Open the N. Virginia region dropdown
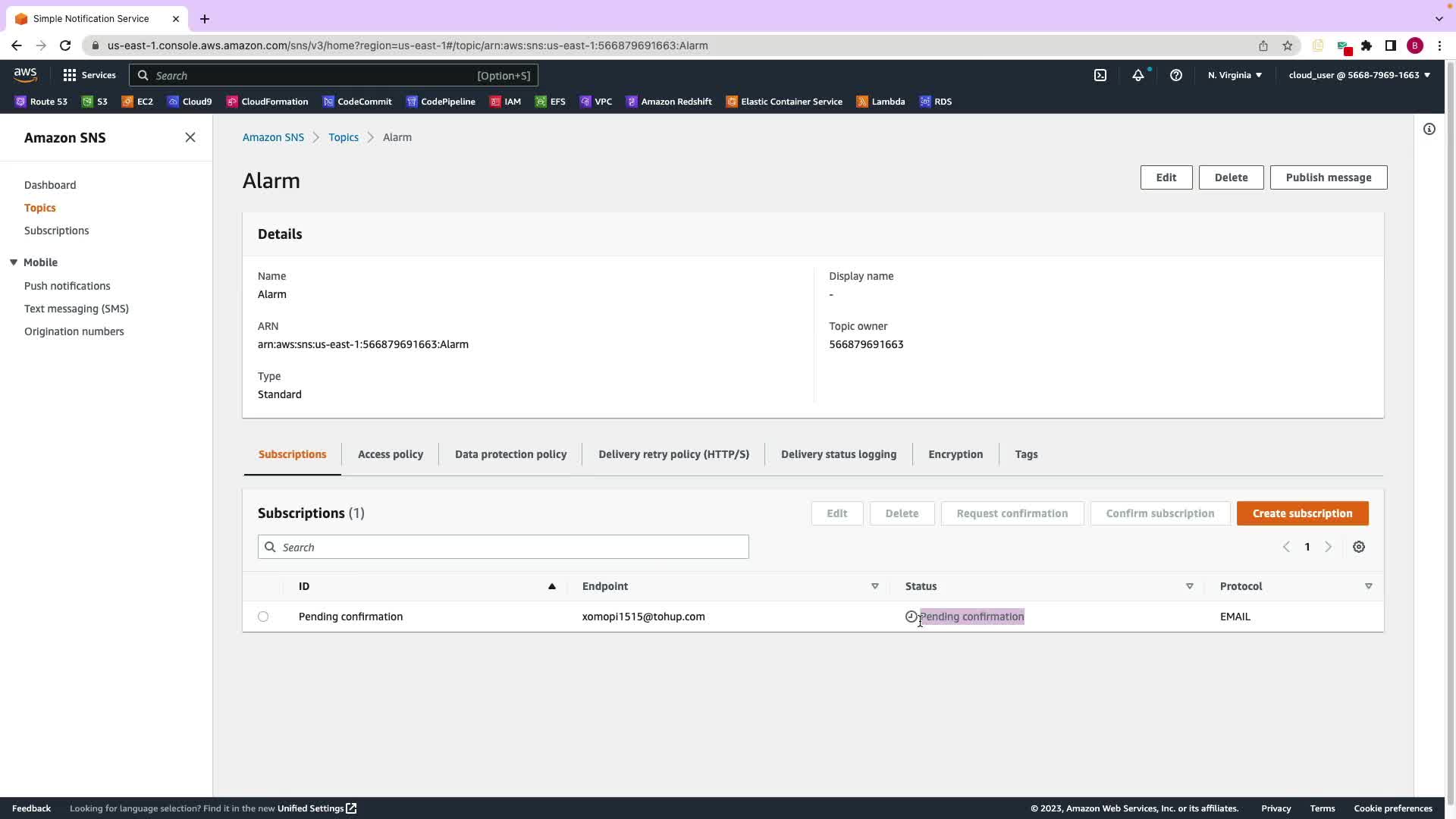Image resolution: width=1456 pixels, height=819 pixels. (1235, 75)
